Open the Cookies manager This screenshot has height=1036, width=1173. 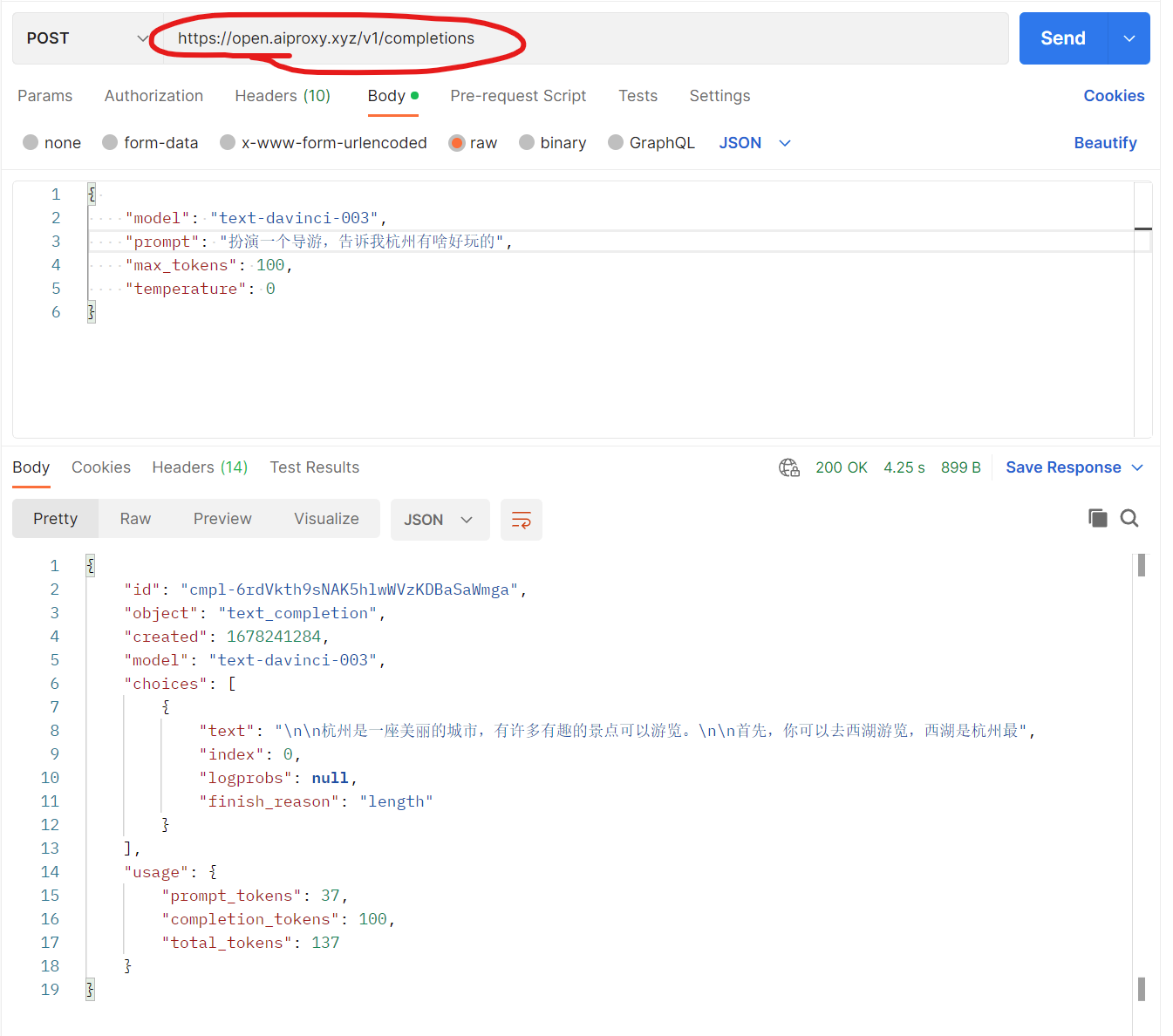tap(1114, 96)
